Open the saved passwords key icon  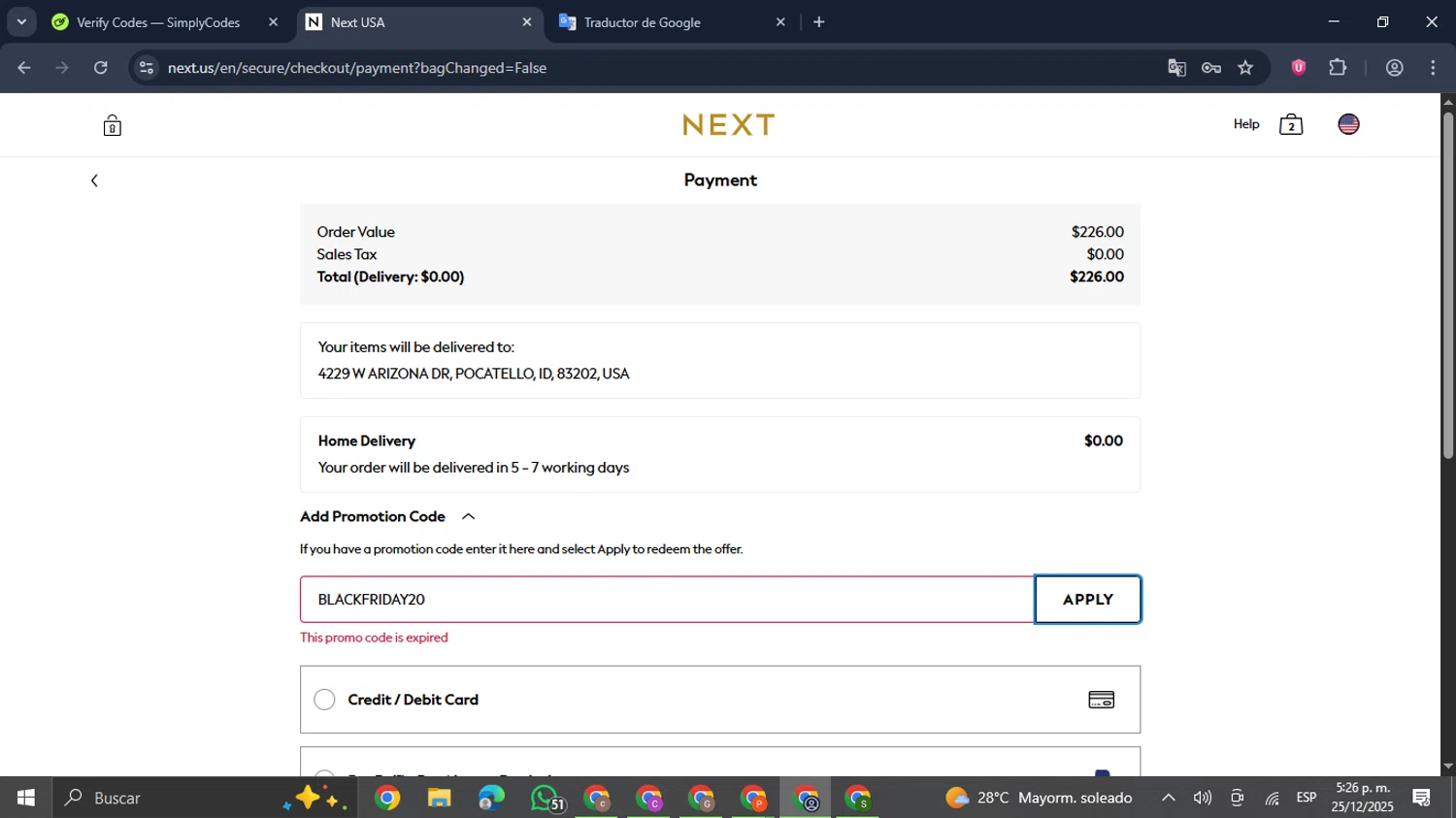tap(1211, 68)
